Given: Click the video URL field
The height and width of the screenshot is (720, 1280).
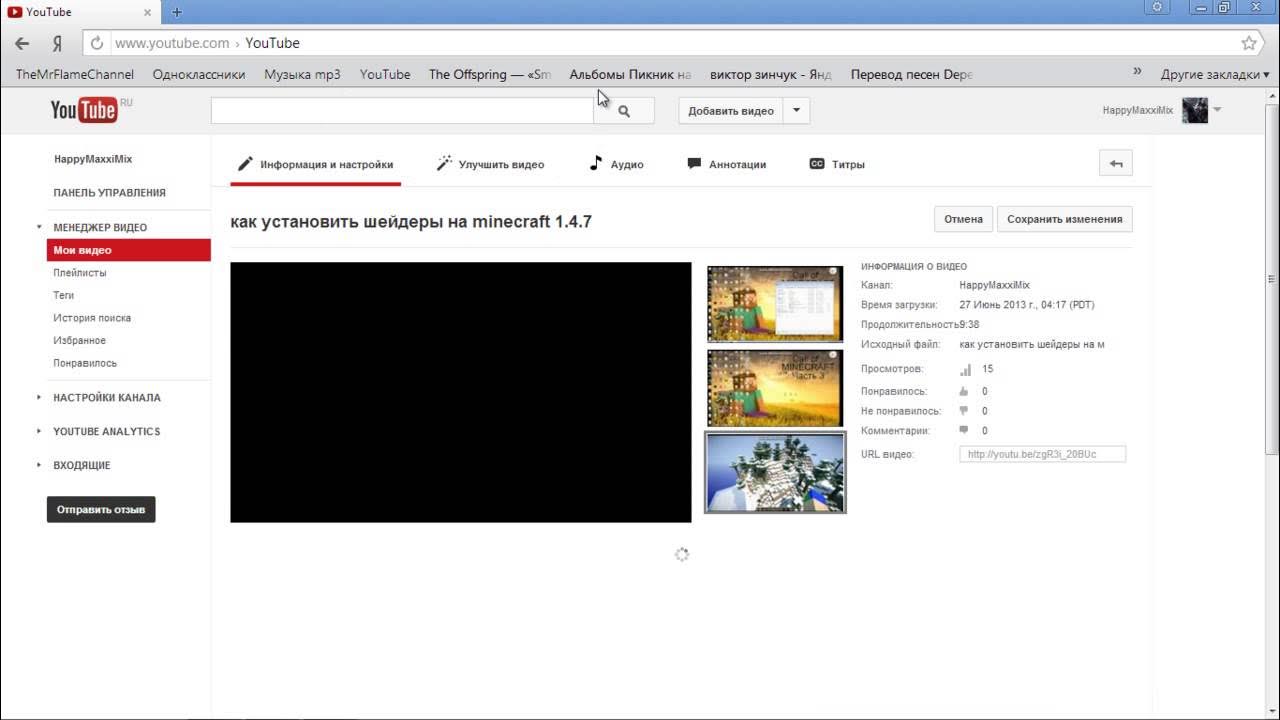Looking at the screenshot, I should pos(1043,454).
